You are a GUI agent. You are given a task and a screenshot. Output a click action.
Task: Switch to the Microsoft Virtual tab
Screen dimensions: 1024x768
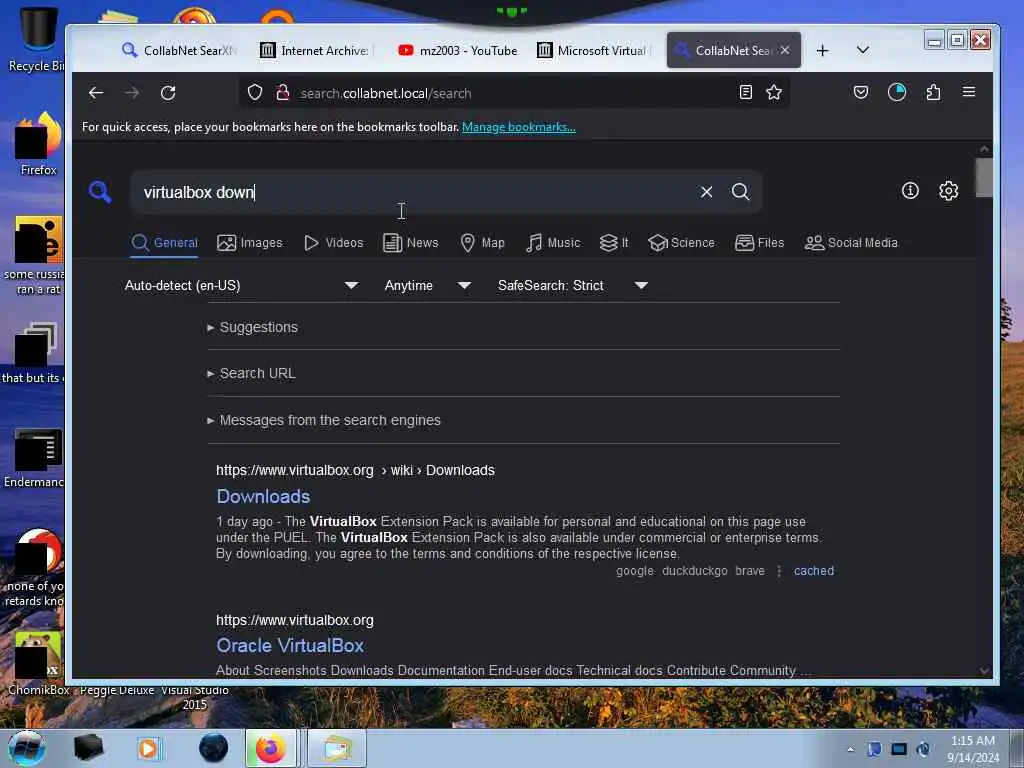(x=592, y=50)
